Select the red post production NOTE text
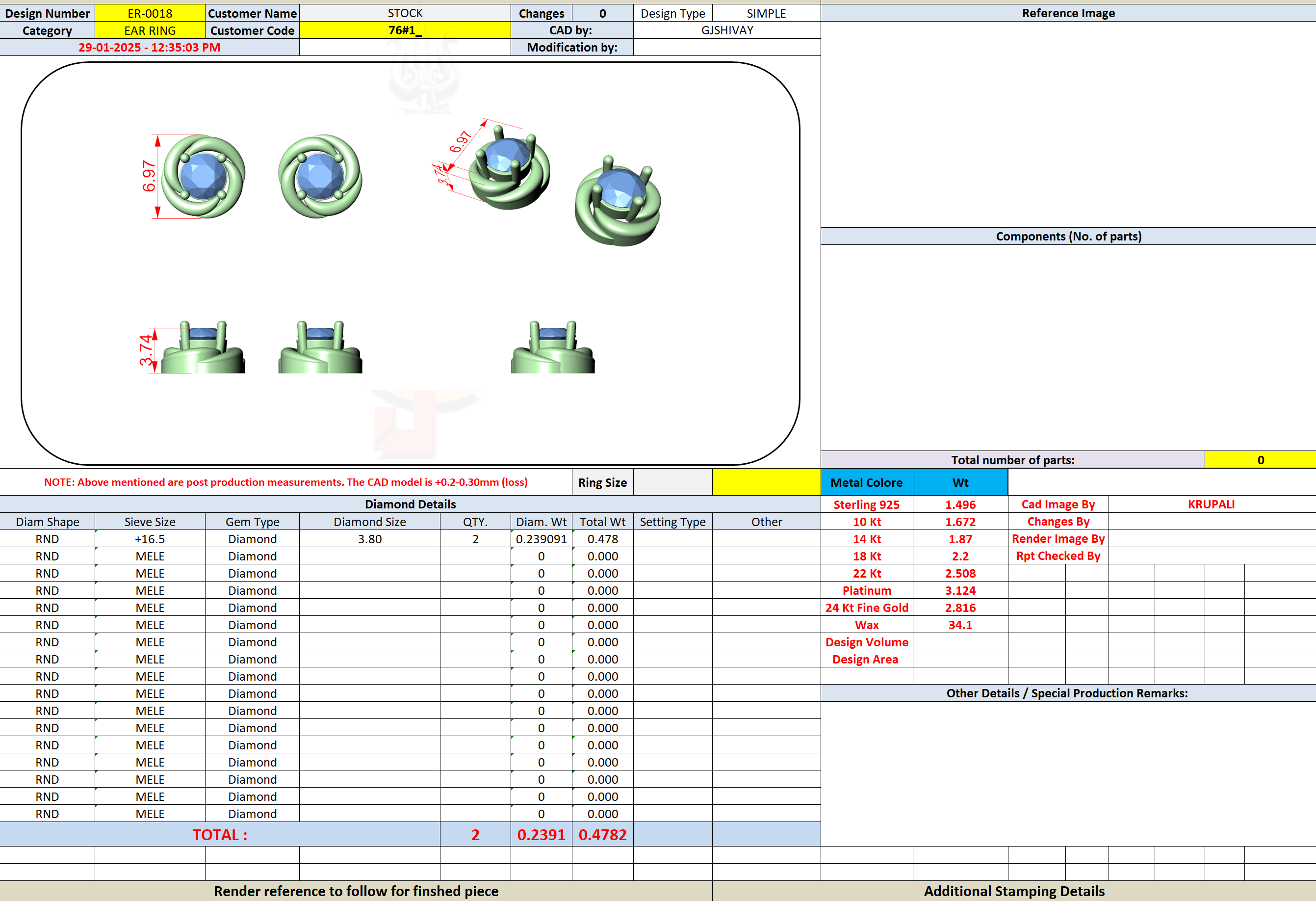 coord(286,482)
